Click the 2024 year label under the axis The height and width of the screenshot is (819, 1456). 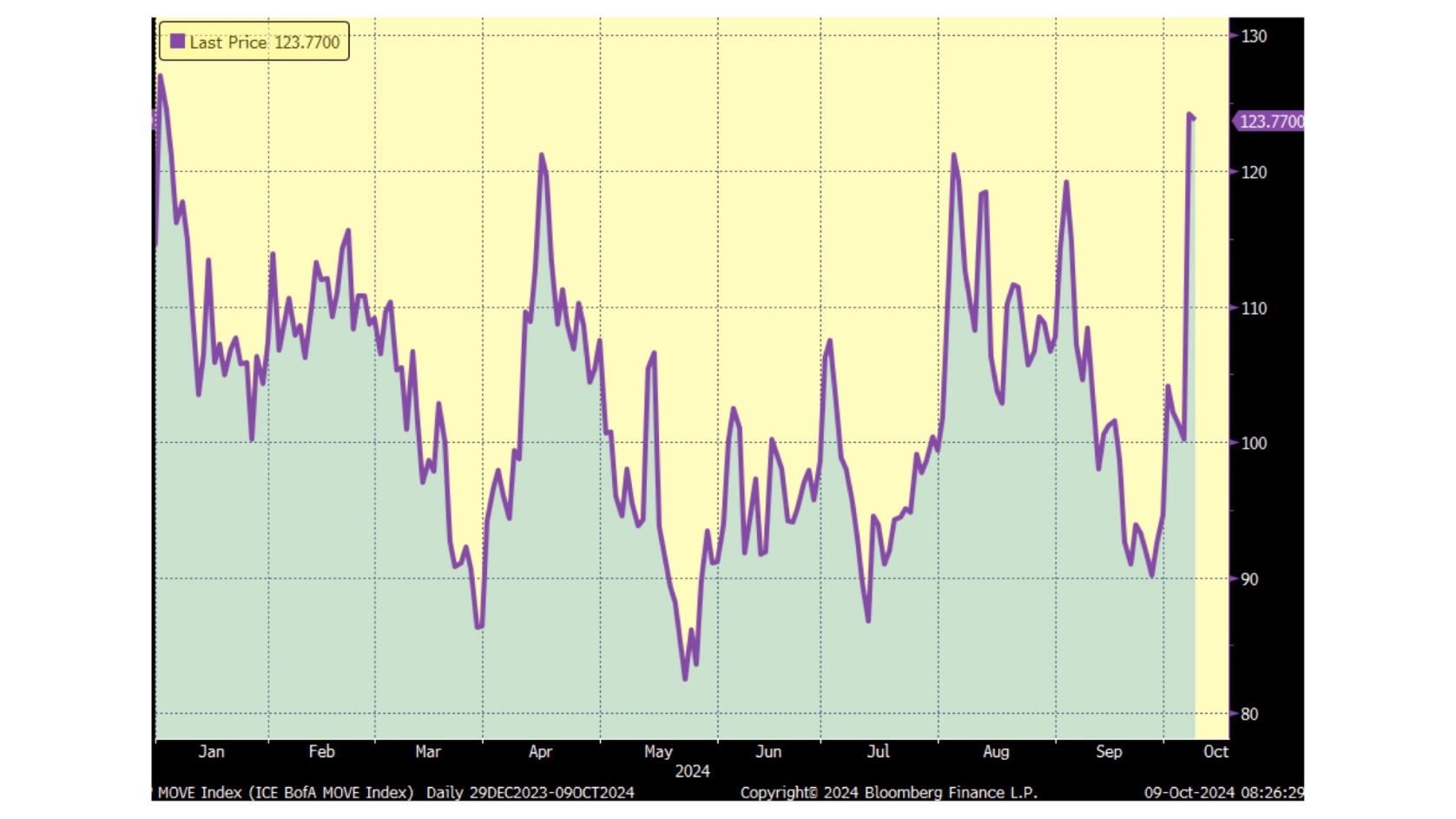point(692,771)
